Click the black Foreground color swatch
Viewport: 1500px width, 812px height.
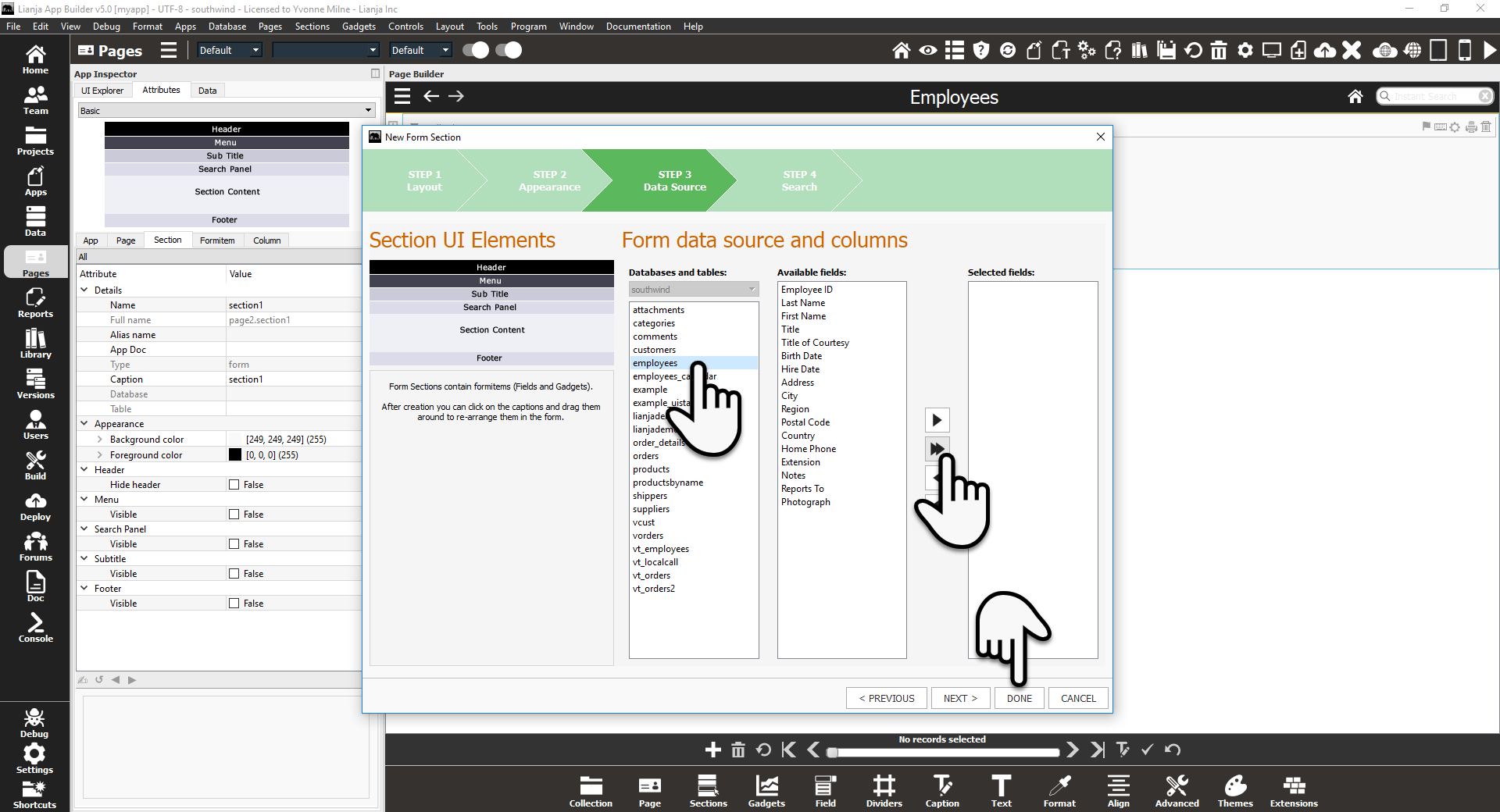click(x=235, y=455)
